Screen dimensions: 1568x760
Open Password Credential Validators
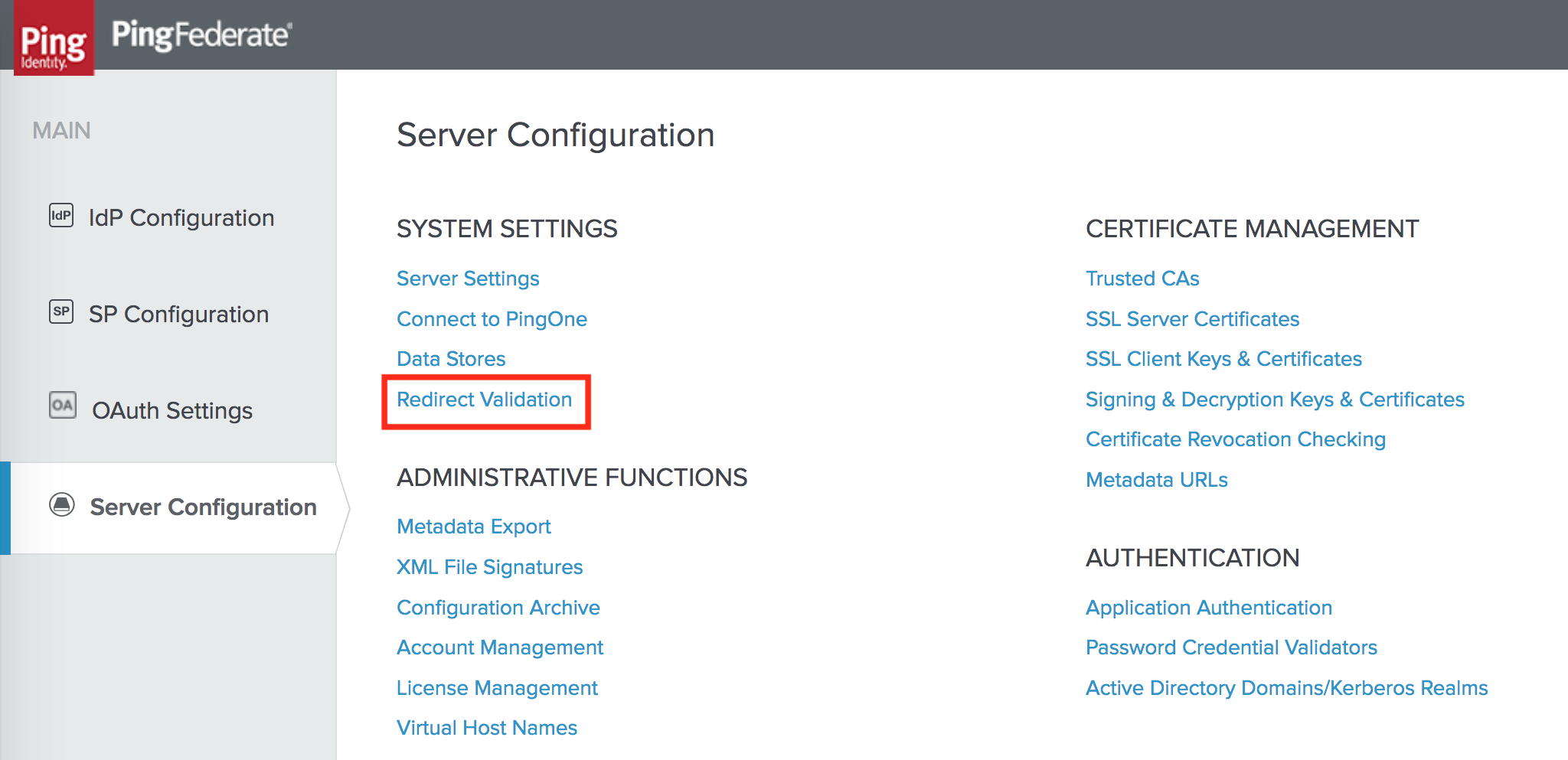pyautogui.click(x=1231, y=647)
